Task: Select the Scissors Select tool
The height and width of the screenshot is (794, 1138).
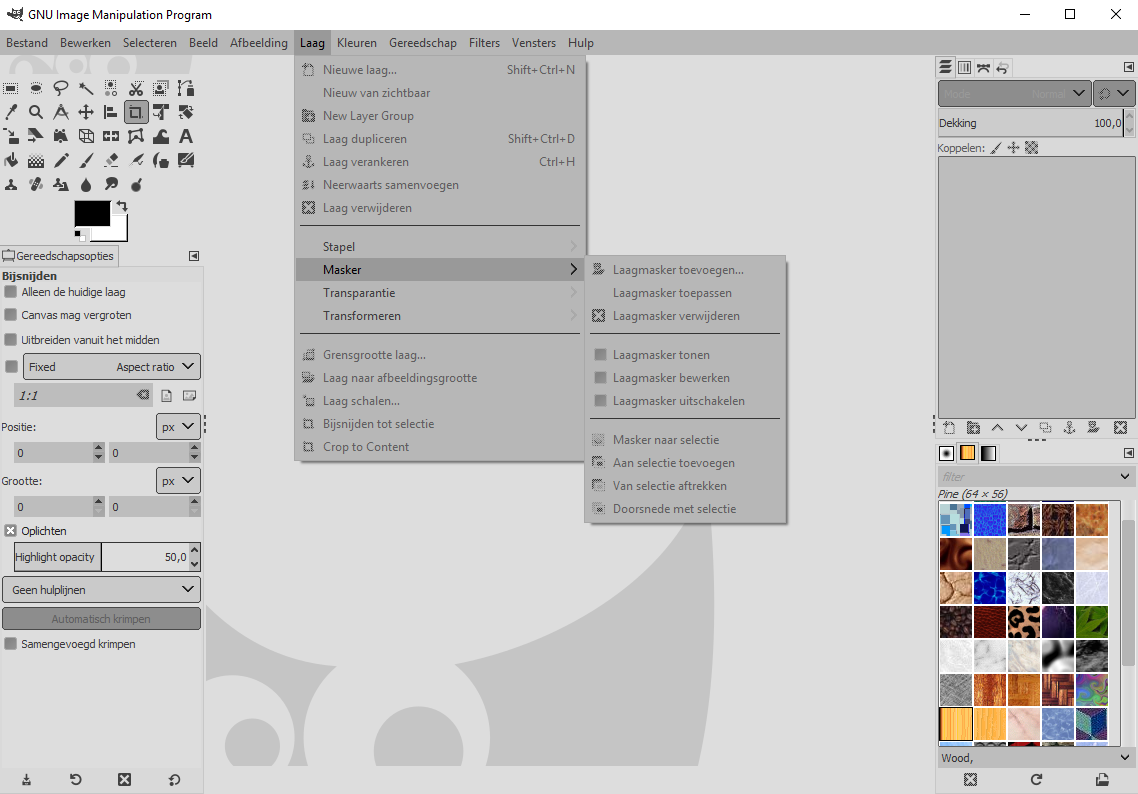Action: (136, 88)
